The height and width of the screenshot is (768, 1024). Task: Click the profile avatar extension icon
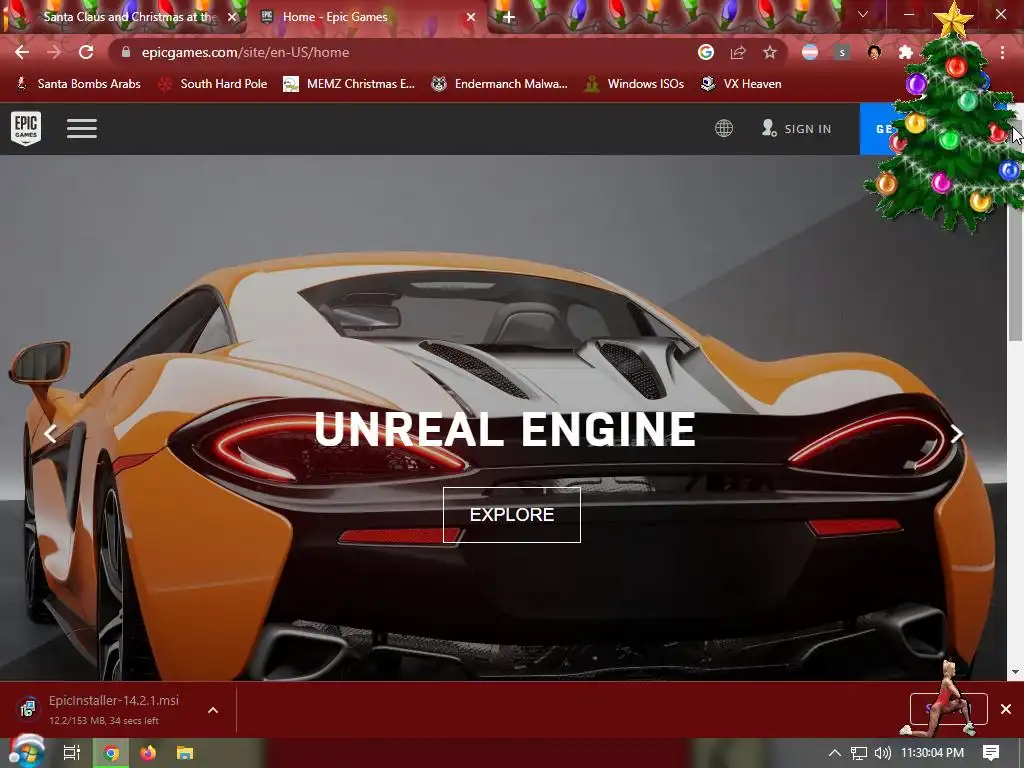[874, 52]
